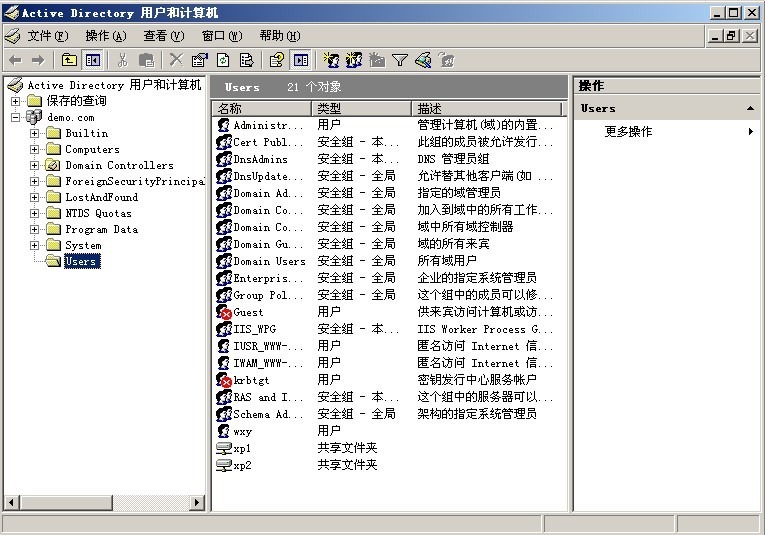Toggle the action pane show/hide icon
Screen dimensions: 765x535
coord(301,60)
